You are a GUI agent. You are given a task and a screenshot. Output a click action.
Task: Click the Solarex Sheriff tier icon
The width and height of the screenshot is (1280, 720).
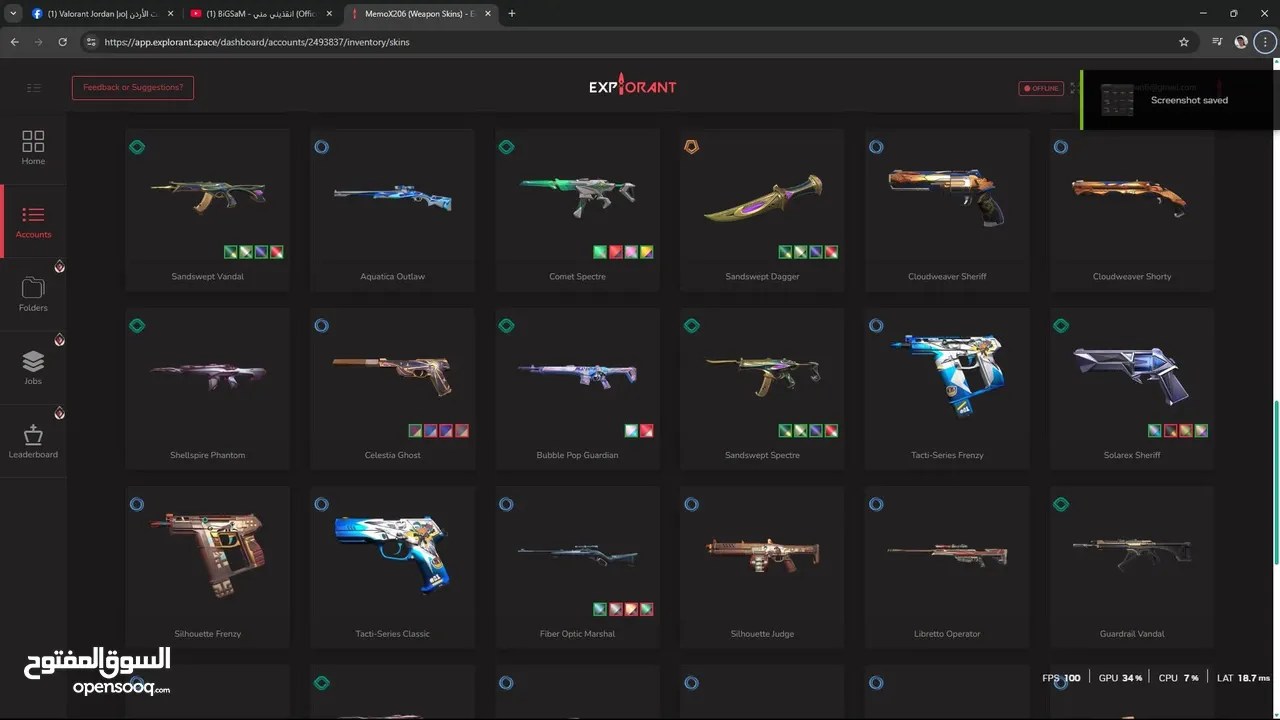(x=1061, y=326)
